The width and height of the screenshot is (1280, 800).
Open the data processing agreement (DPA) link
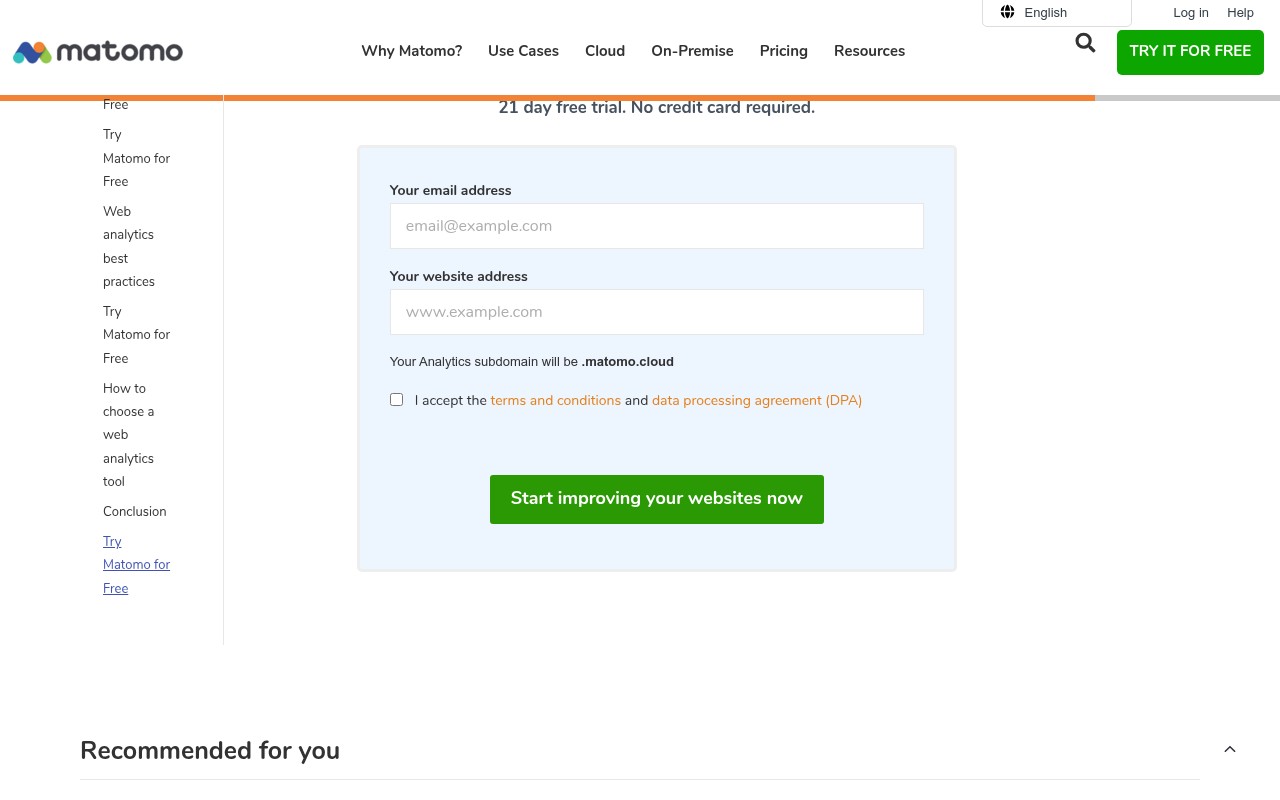click(756, 400)
